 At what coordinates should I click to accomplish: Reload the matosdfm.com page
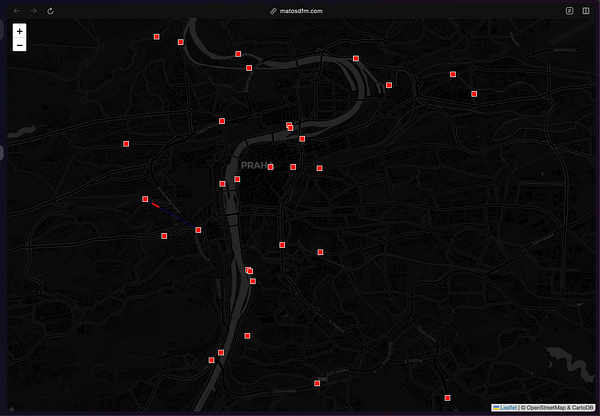pyautogui.click(x=50, y=11)
